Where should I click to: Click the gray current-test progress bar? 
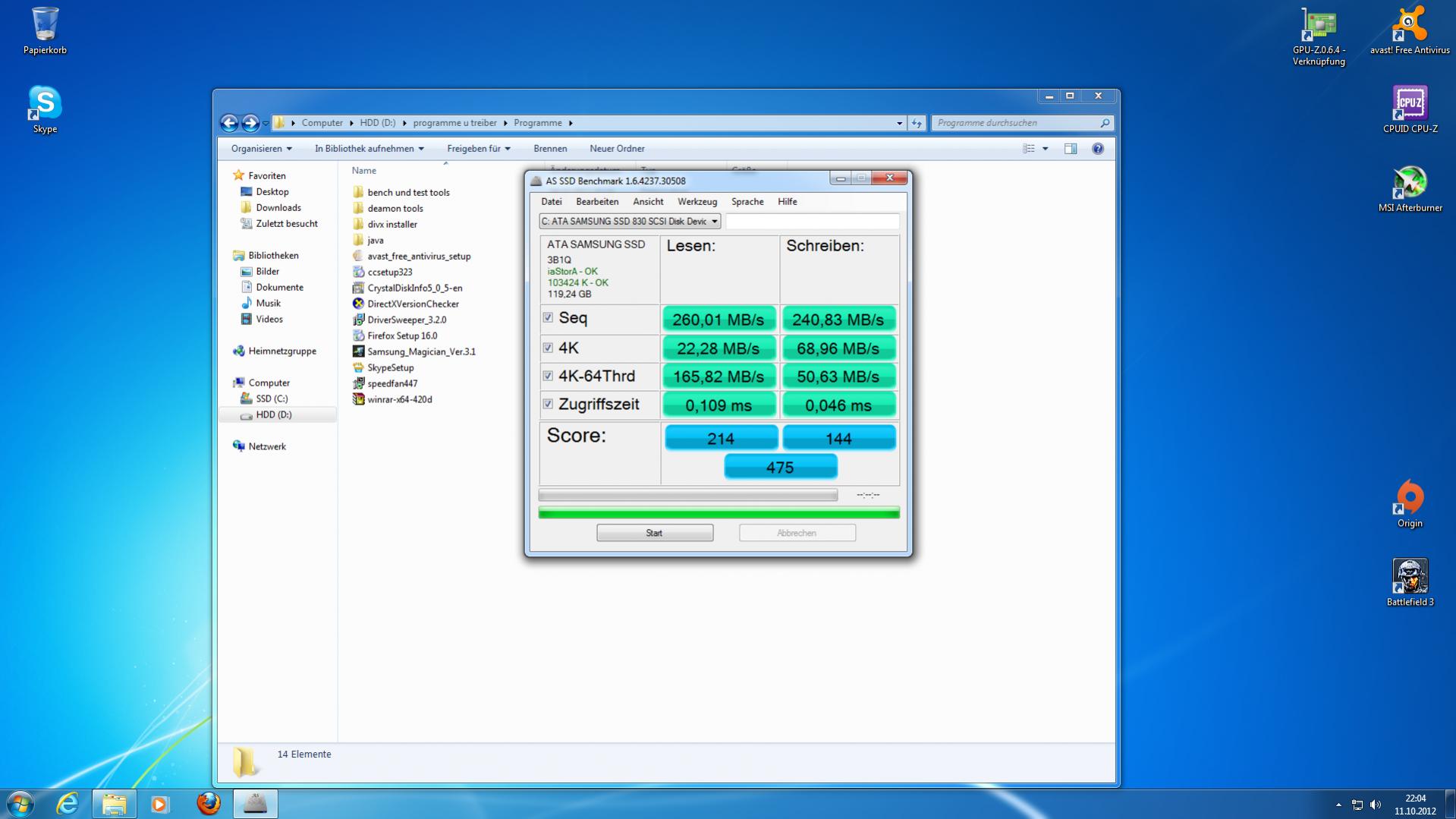tap(688, 495)
